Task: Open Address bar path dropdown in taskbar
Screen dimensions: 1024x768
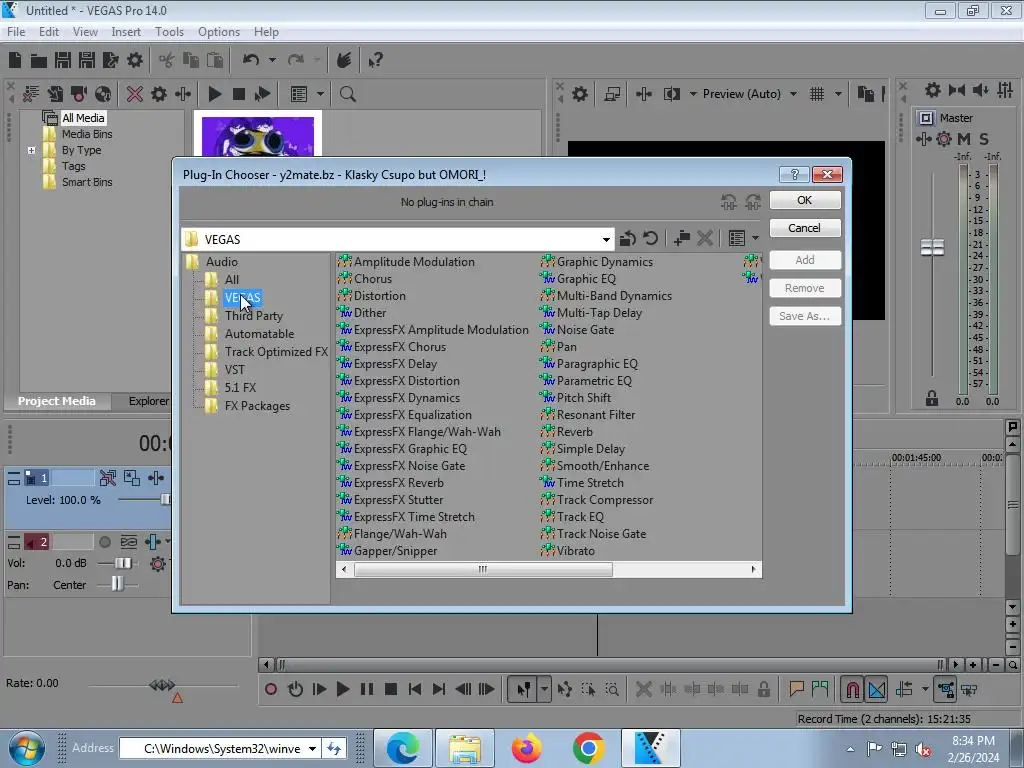Action: [x=312, y=749]
